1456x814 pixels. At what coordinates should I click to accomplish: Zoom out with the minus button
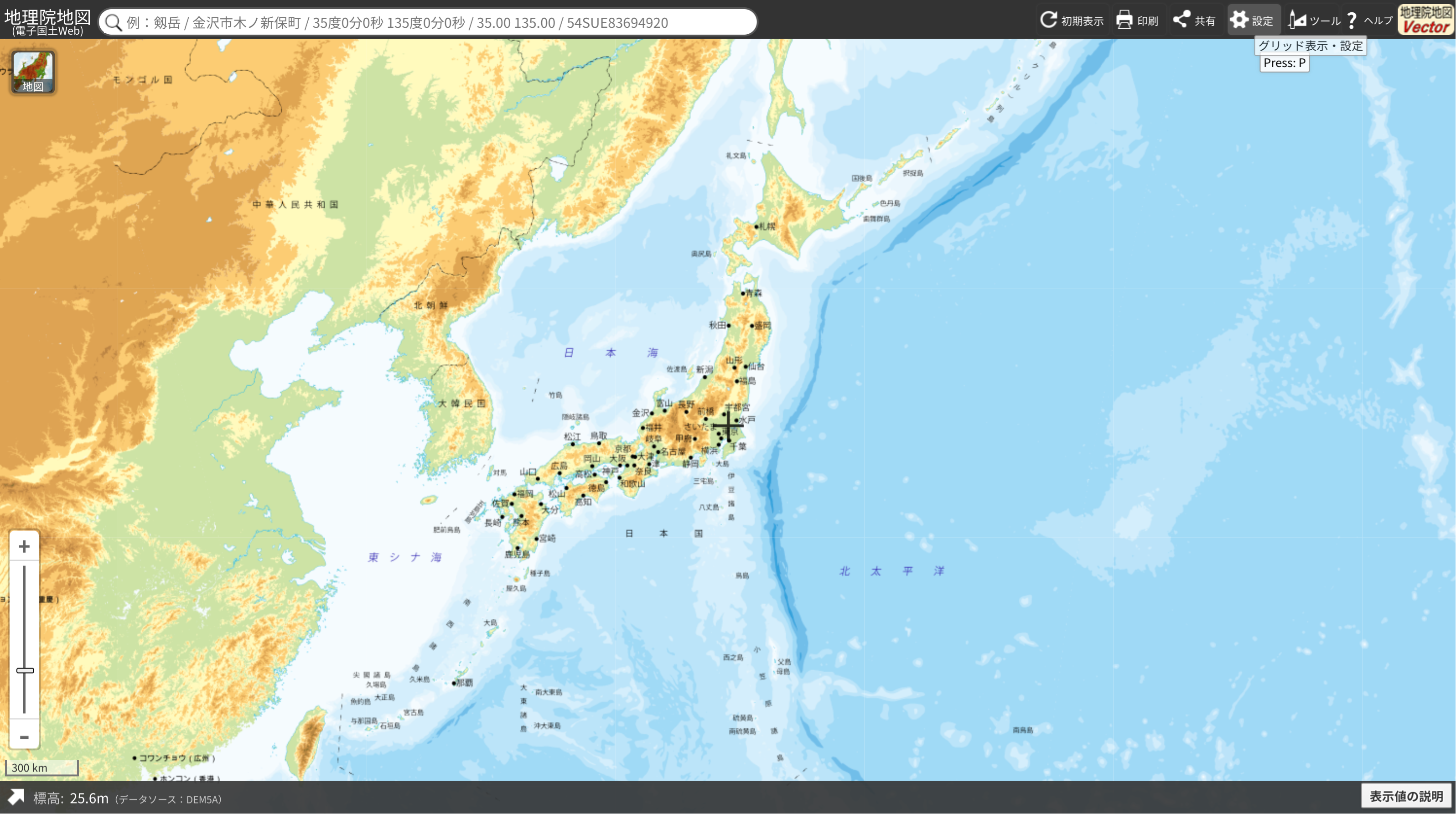24,736
